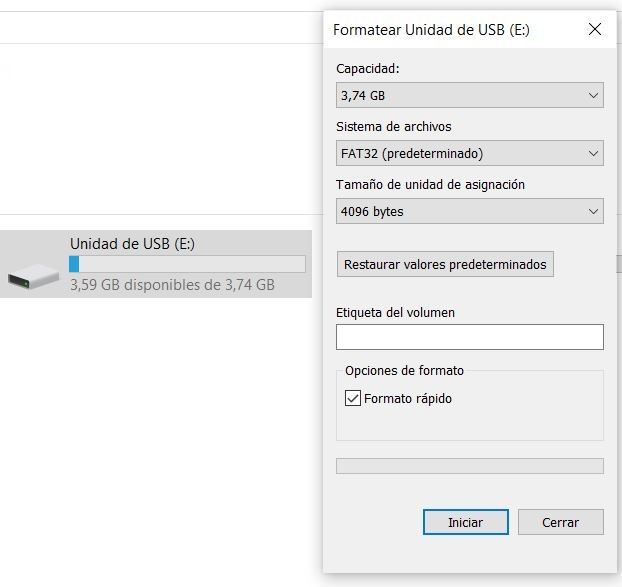The width and height of the screenshot is (622, 587).
Task: Click the 'Capacidad:' label
Action: (x=368, y=69)
